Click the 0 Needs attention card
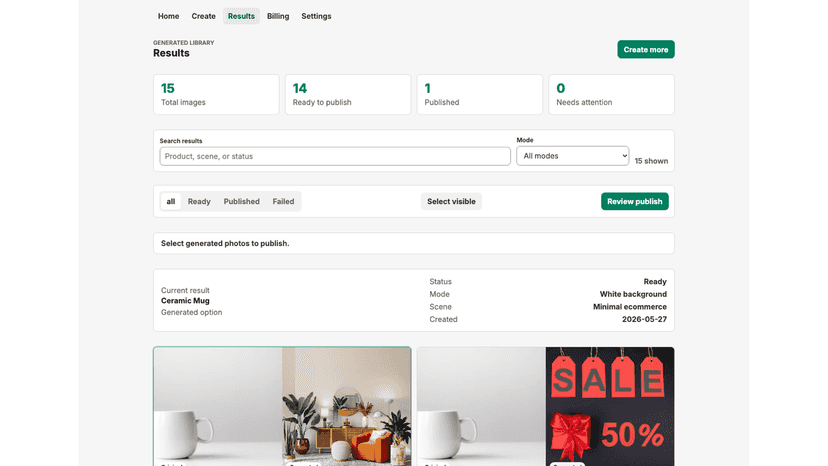828x466 pixels. 611,95
